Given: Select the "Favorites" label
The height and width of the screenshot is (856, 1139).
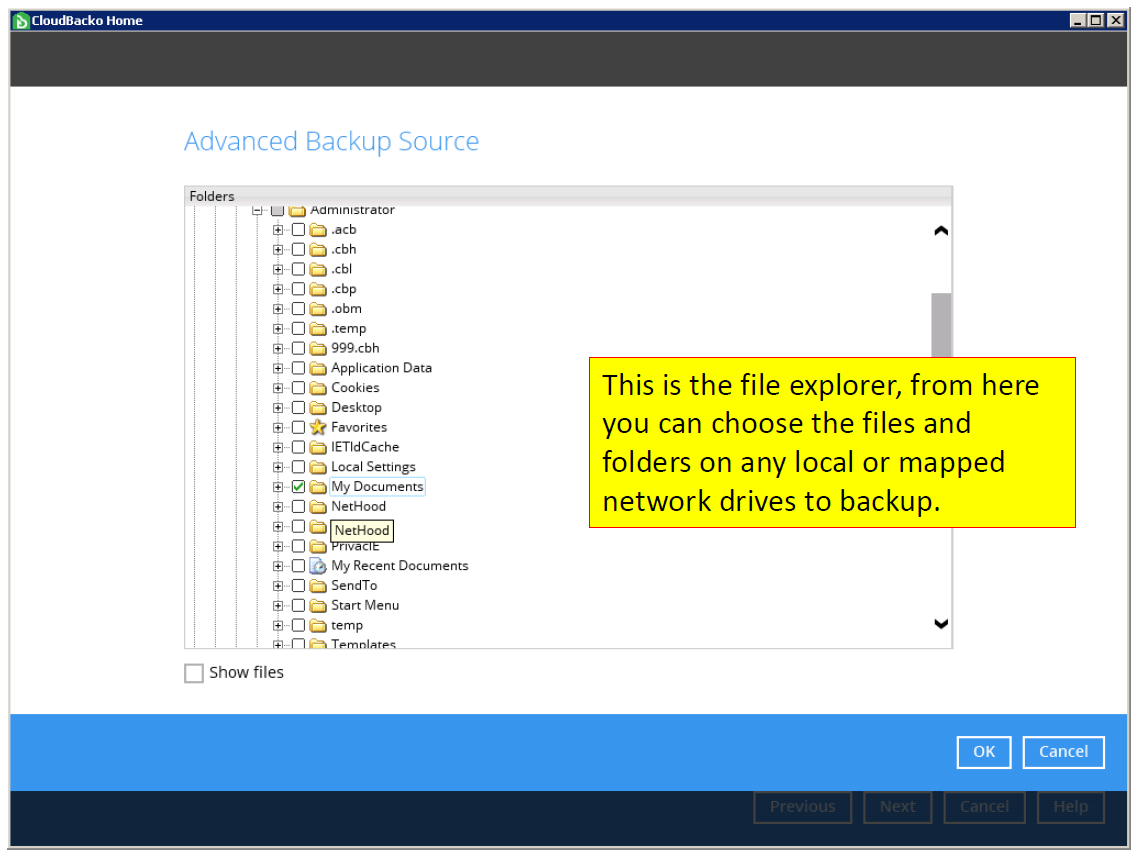Looking at the screenshot, I should click(359, 427).
